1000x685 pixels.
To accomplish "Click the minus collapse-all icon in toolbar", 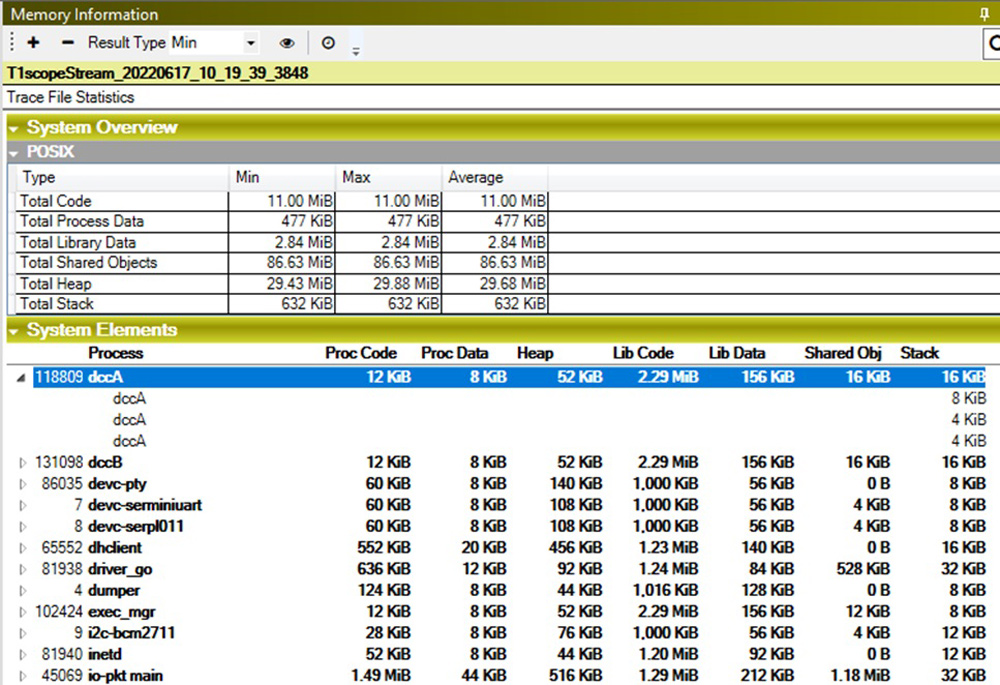I will (67, 43).
